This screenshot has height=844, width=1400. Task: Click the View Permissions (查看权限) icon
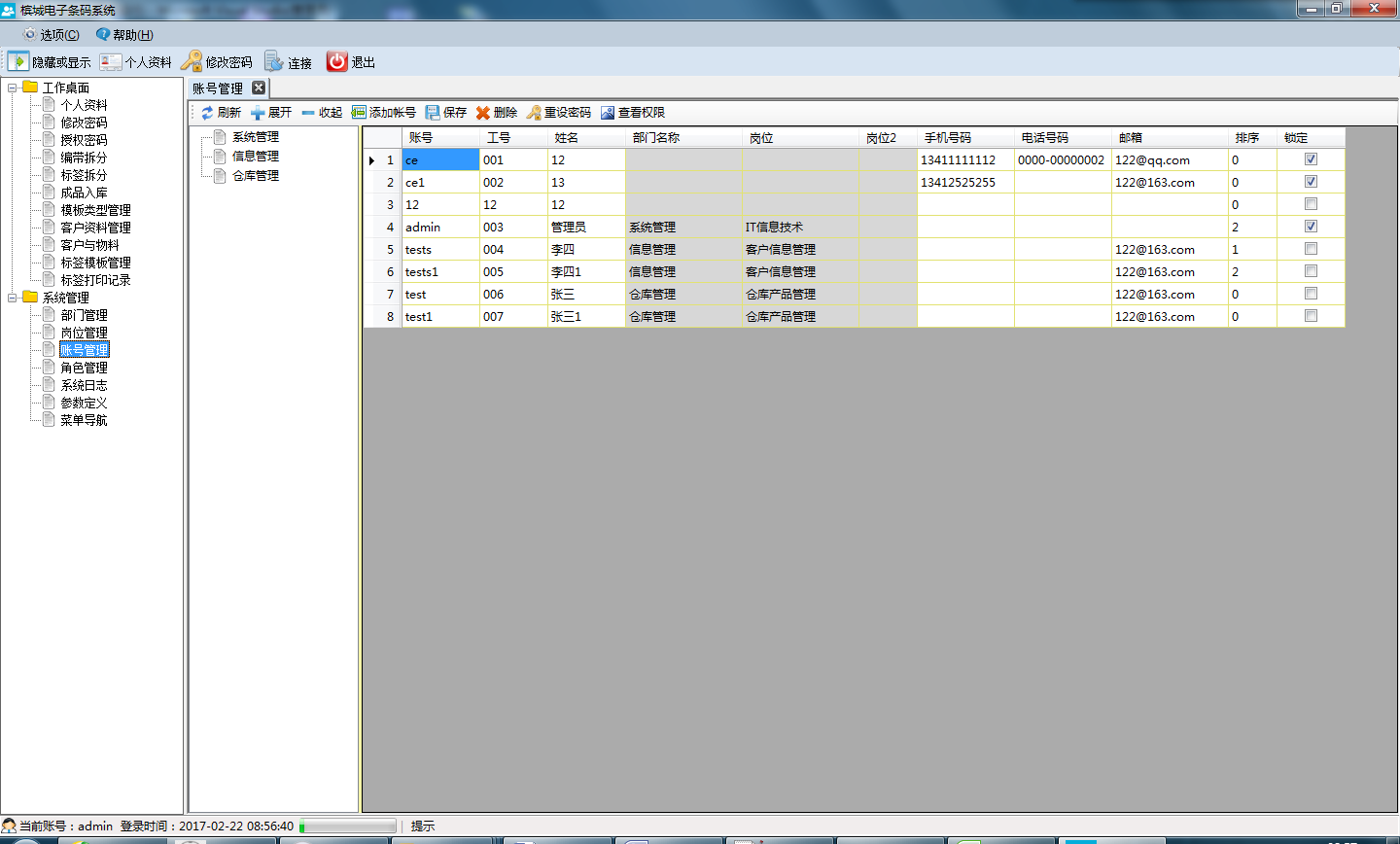pos(608,113)
